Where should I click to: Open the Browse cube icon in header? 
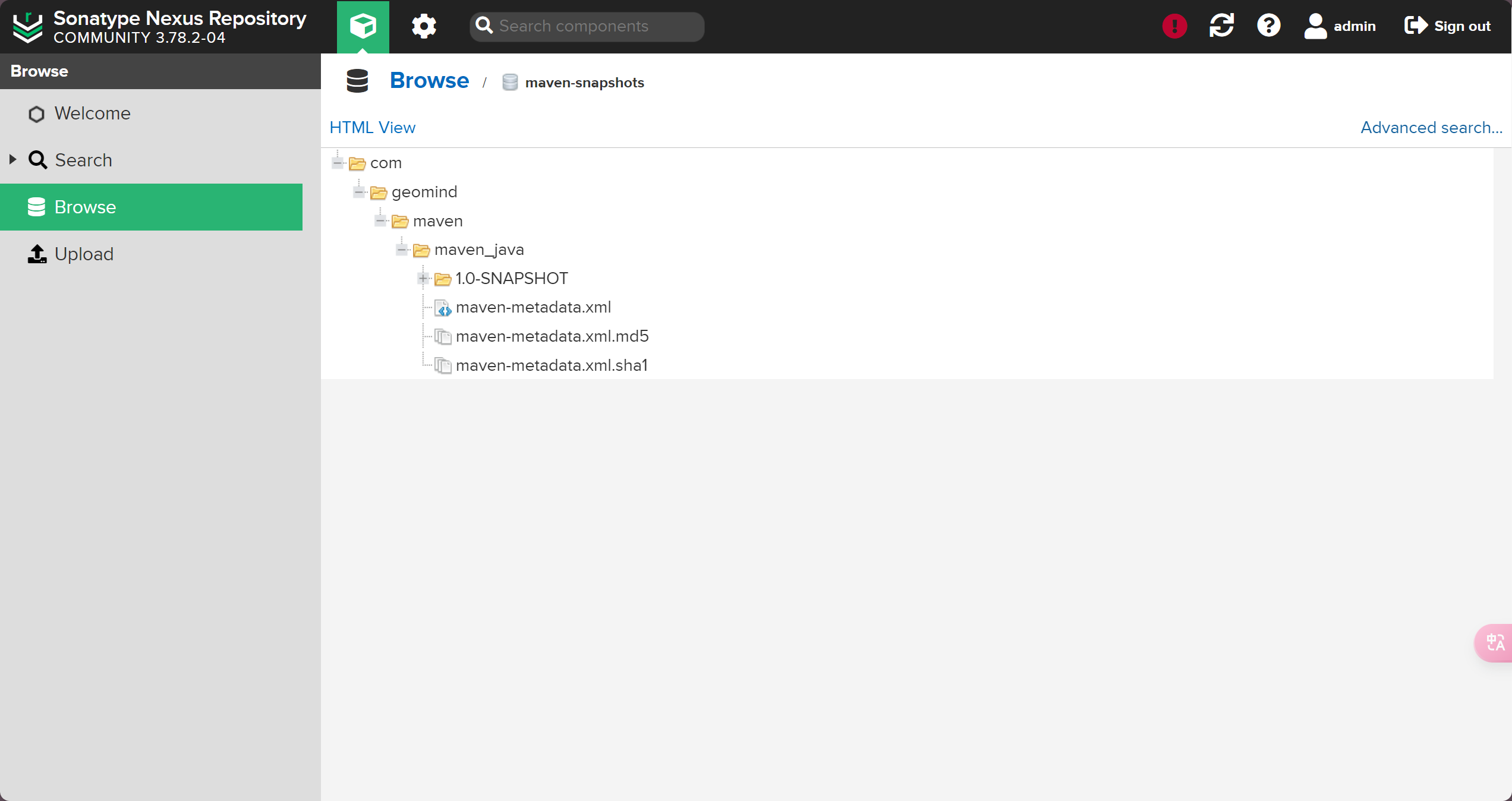[363, 27]
